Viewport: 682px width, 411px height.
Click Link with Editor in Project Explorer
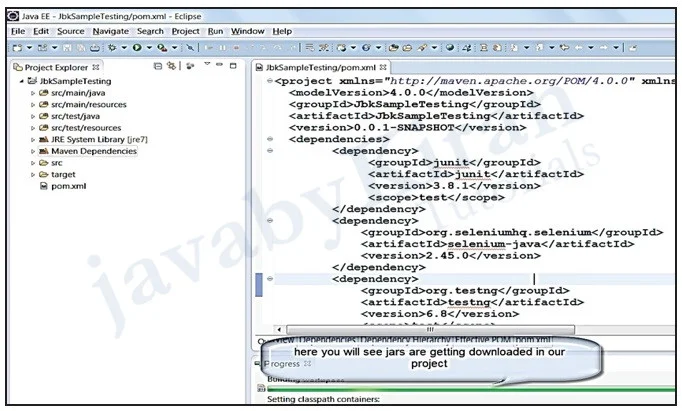pos(171,66)
